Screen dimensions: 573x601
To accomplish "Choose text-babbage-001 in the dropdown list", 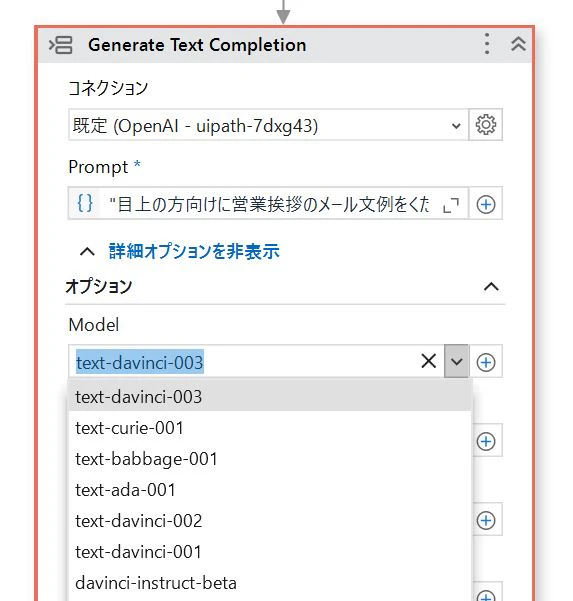I will click(270, 459).
